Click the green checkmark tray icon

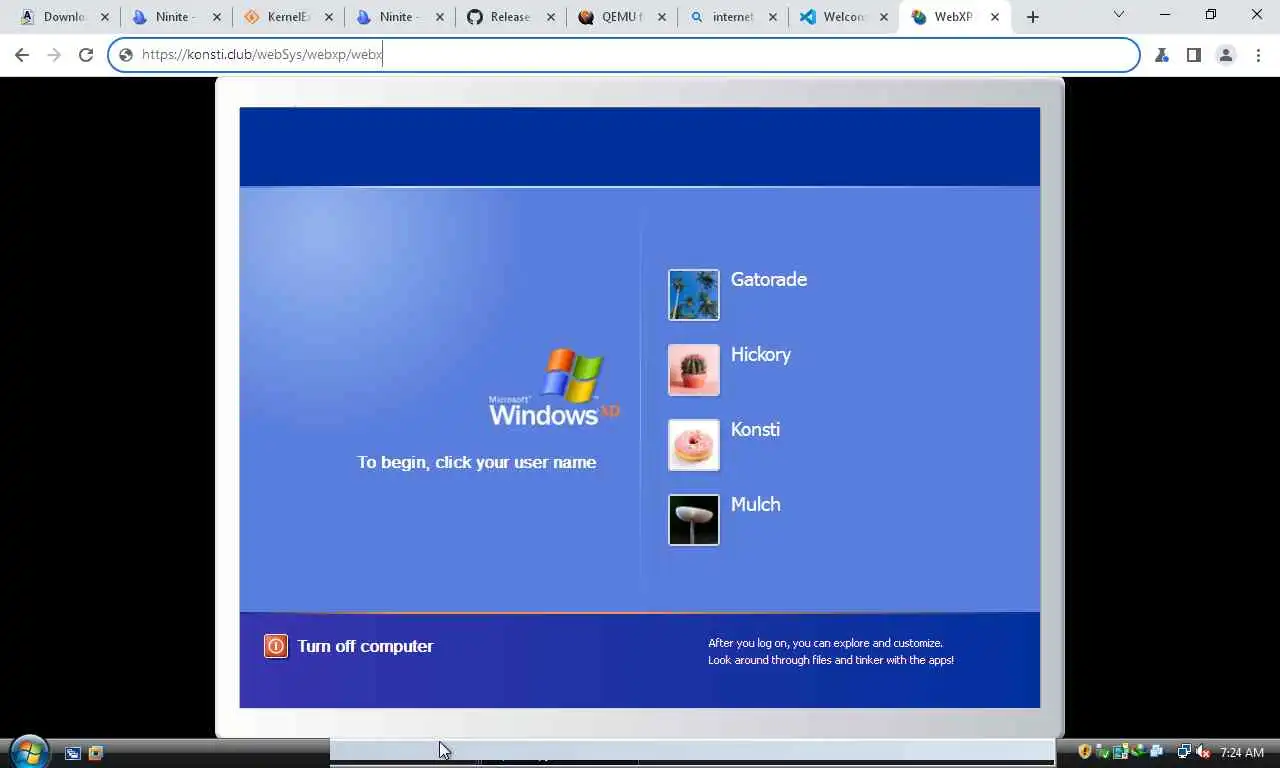click(x=1103, y=752)
